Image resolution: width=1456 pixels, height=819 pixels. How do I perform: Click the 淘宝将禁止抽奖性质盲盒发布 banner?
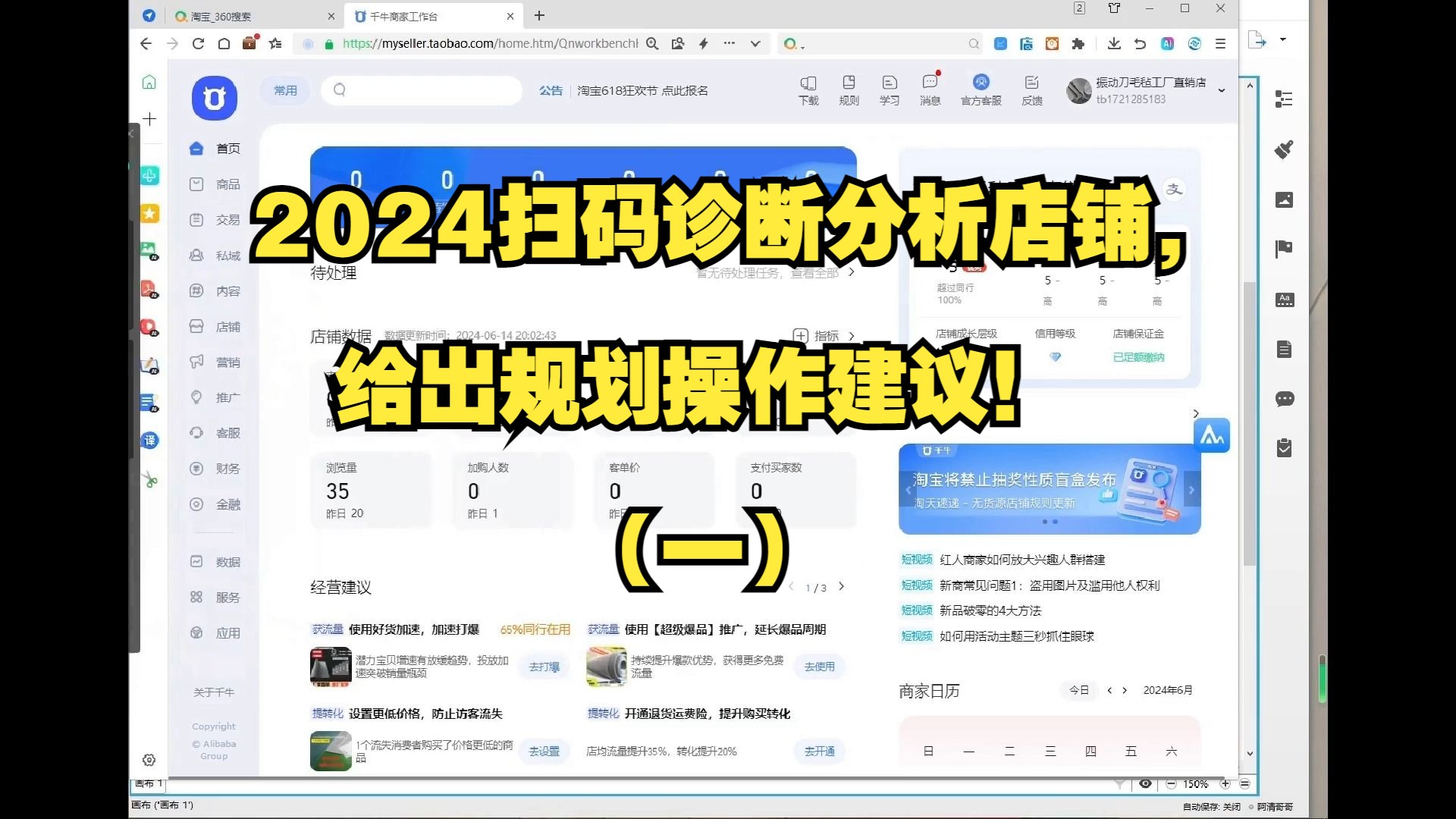pos(1050,489)
